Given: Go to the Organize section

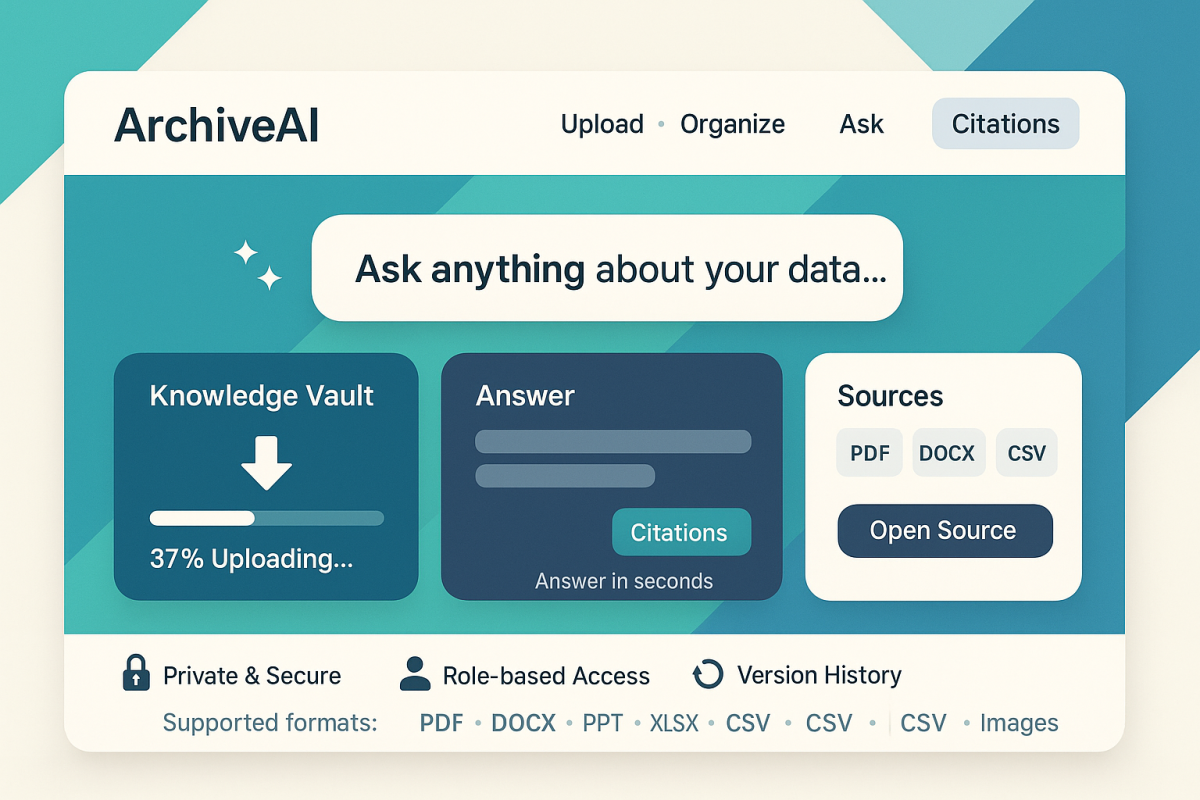Looking at the screenshot, I should (x=732, y=124).
